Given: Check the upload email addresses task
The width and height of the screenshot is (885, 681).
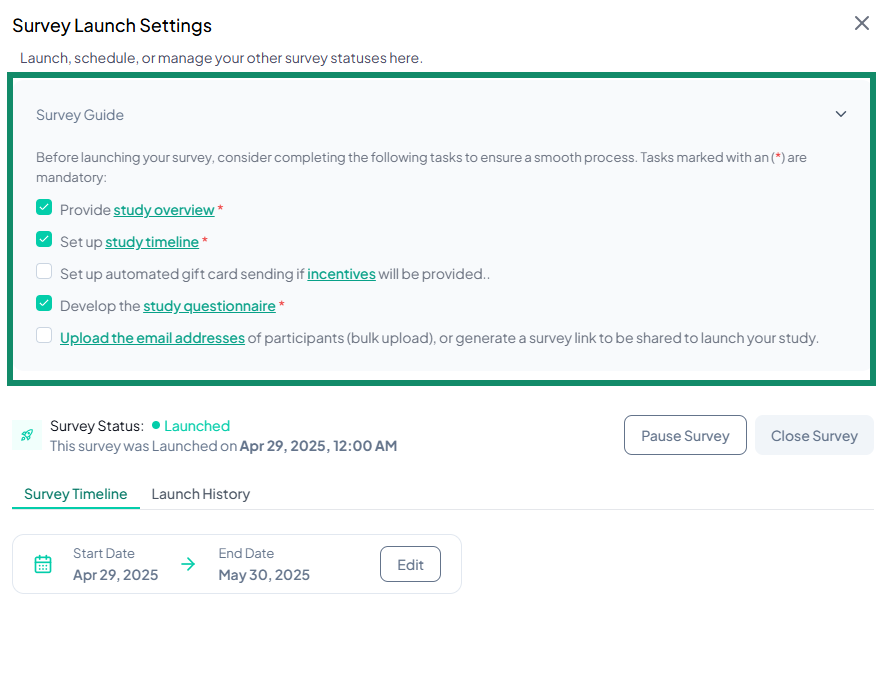Looking at the screenshot, I should click(42, 335).
